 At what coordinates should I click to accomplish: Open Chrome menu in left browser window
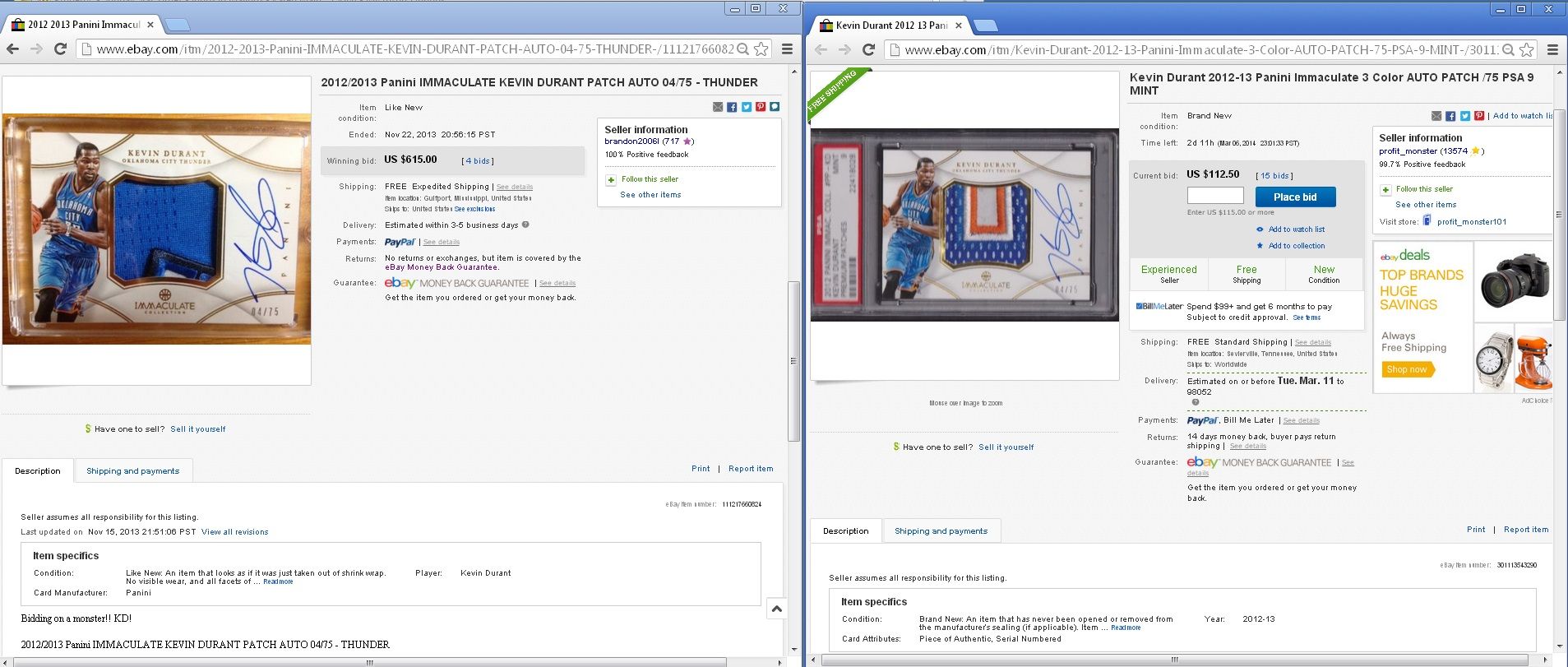tap(787, 49)
